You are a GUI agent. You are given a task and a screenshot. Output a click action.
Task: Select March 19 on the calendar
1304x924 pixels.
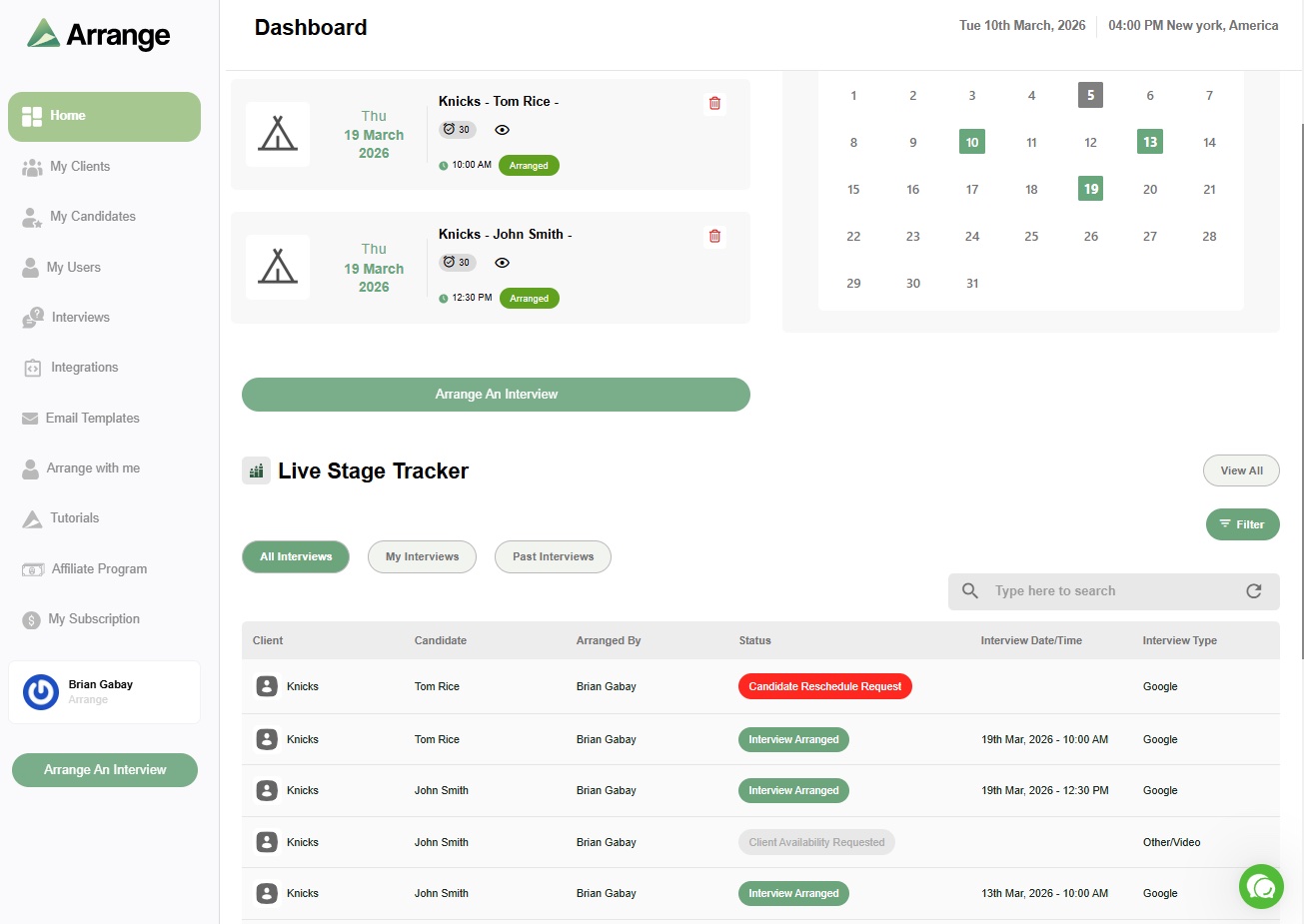click(1090, 189)
